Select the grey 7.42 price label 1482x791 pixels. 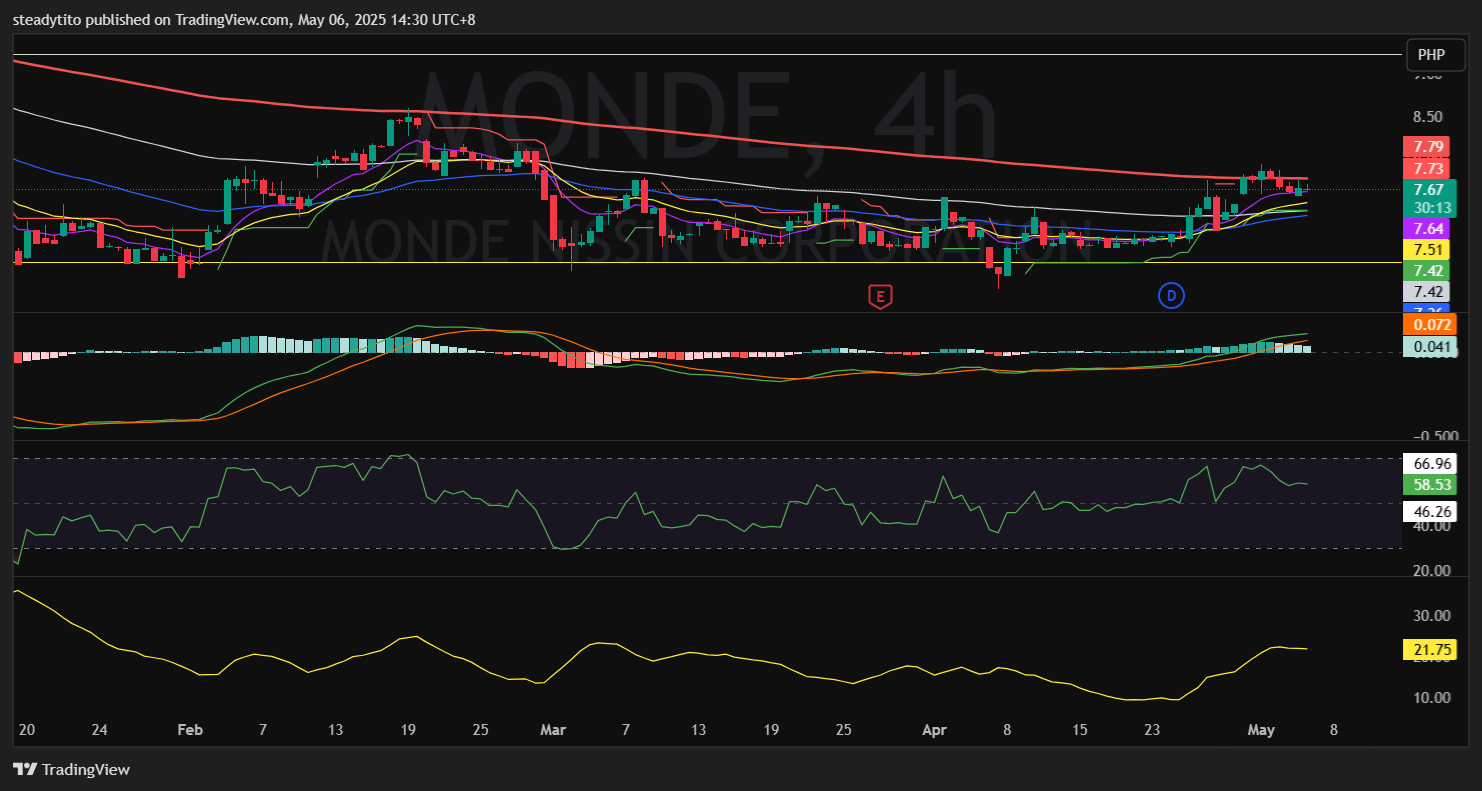click(x=1428, y=292)
